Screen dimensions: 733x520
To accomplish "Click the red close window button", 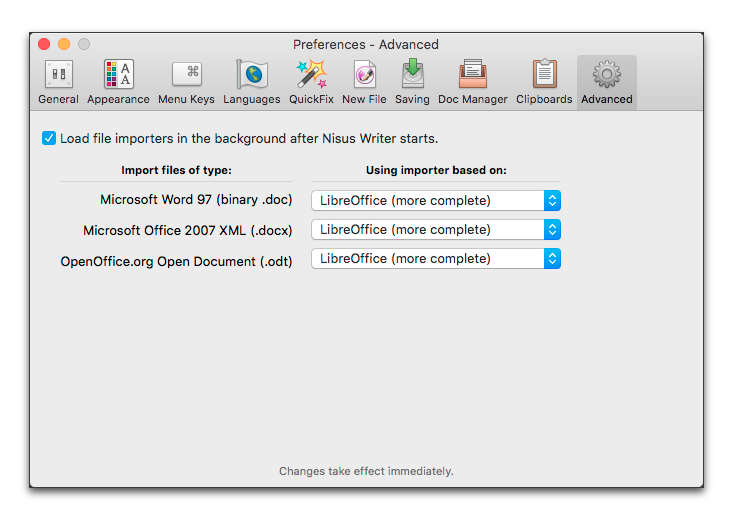I will tap(44, 44).
